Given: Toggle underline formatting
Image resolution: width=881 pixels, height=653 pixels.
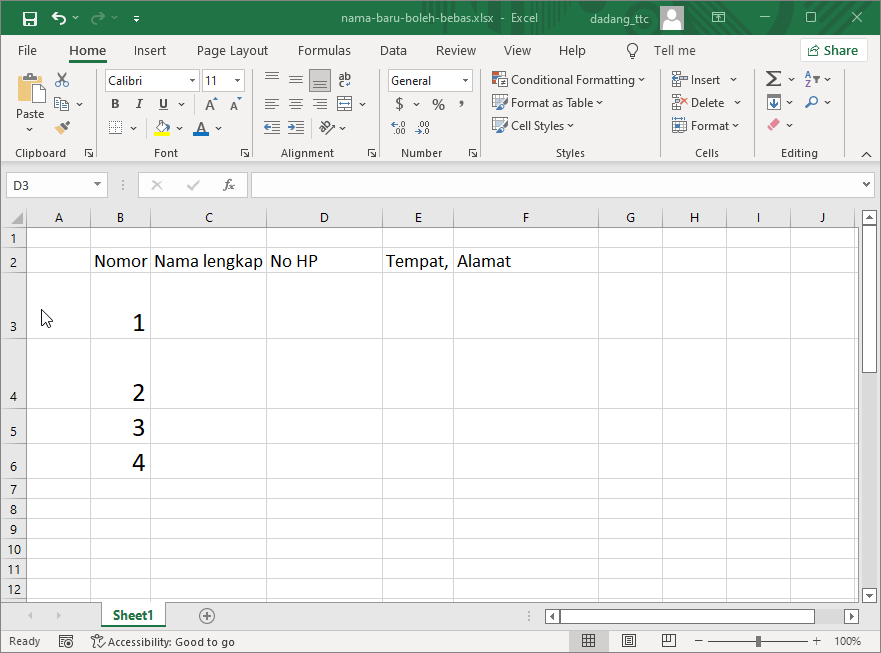Looking at the screenshot, I should [161, 103].
